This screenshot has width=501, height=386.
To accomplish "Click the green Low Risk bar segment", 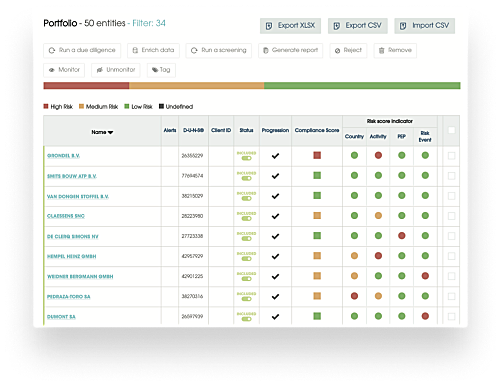I will click(362, 86).
